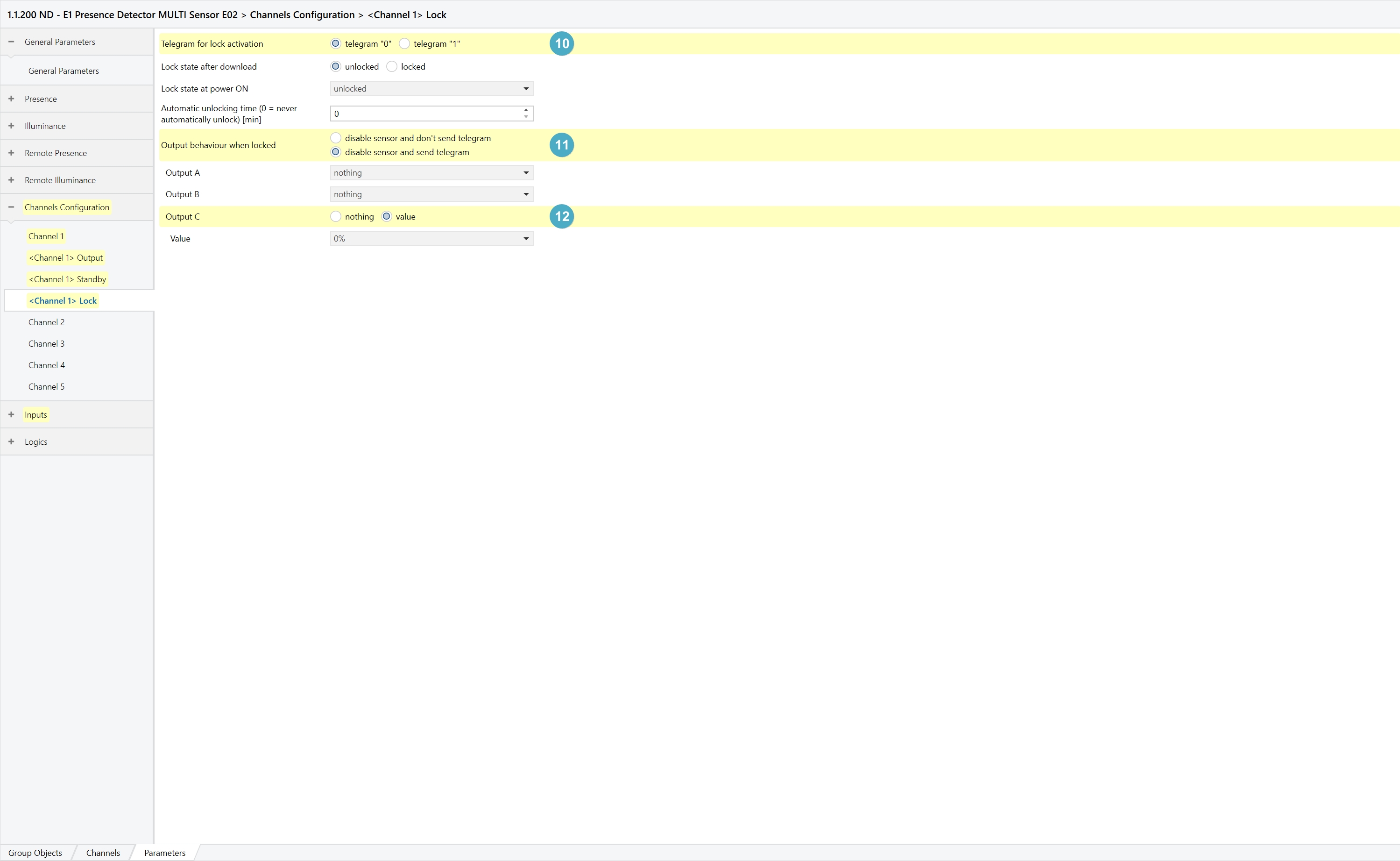Set lock state after download to locked
The height and width of the screenshot is (861, 1400).
click(x=392, y=67)
